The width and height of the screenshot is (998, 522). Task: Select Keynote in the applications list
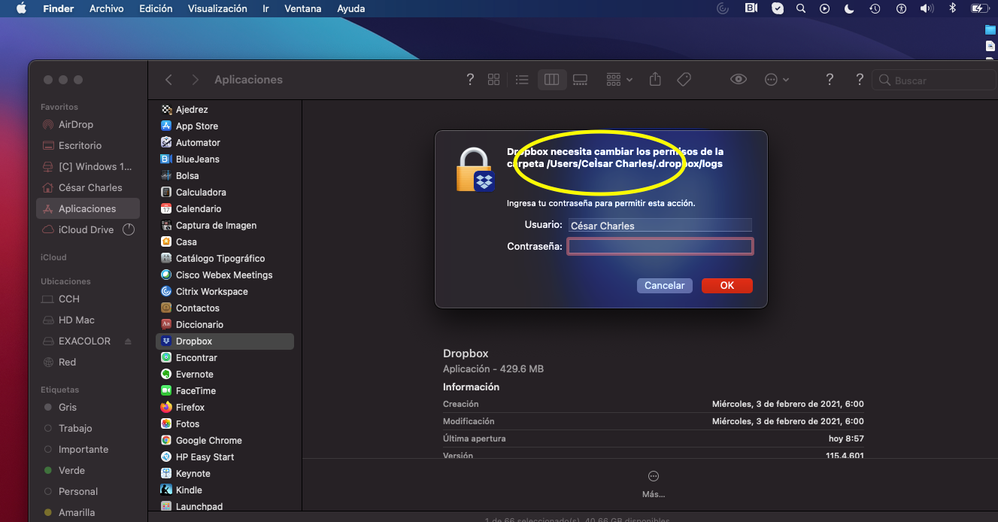(x=225, y=474)
